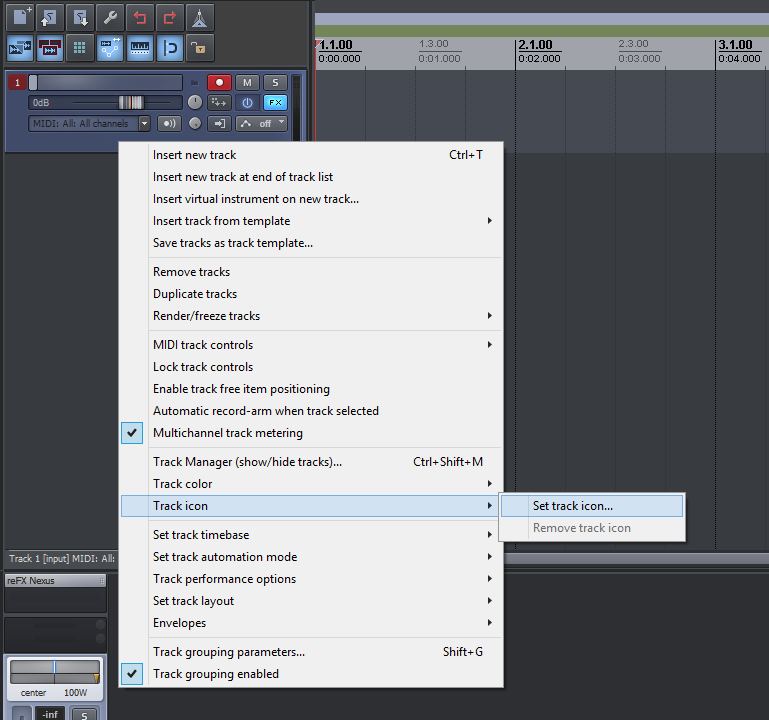Image resolution: width=769 pixels, height=720 pixels.
Task: Open MIDI All channels input dropdown
Action: (x=144, y=123)
